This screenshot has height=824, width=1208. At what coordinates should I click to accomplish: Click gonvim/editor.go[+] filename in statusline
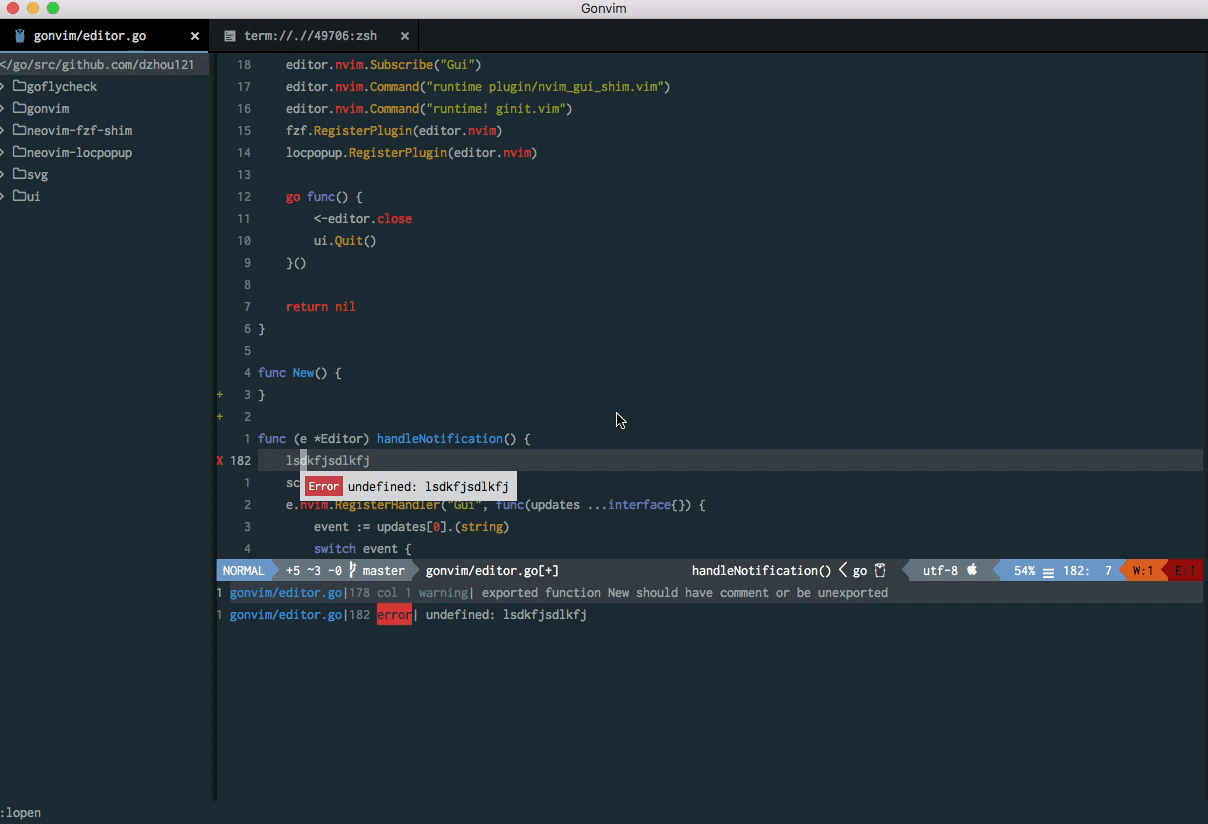(x=492, y=571)
